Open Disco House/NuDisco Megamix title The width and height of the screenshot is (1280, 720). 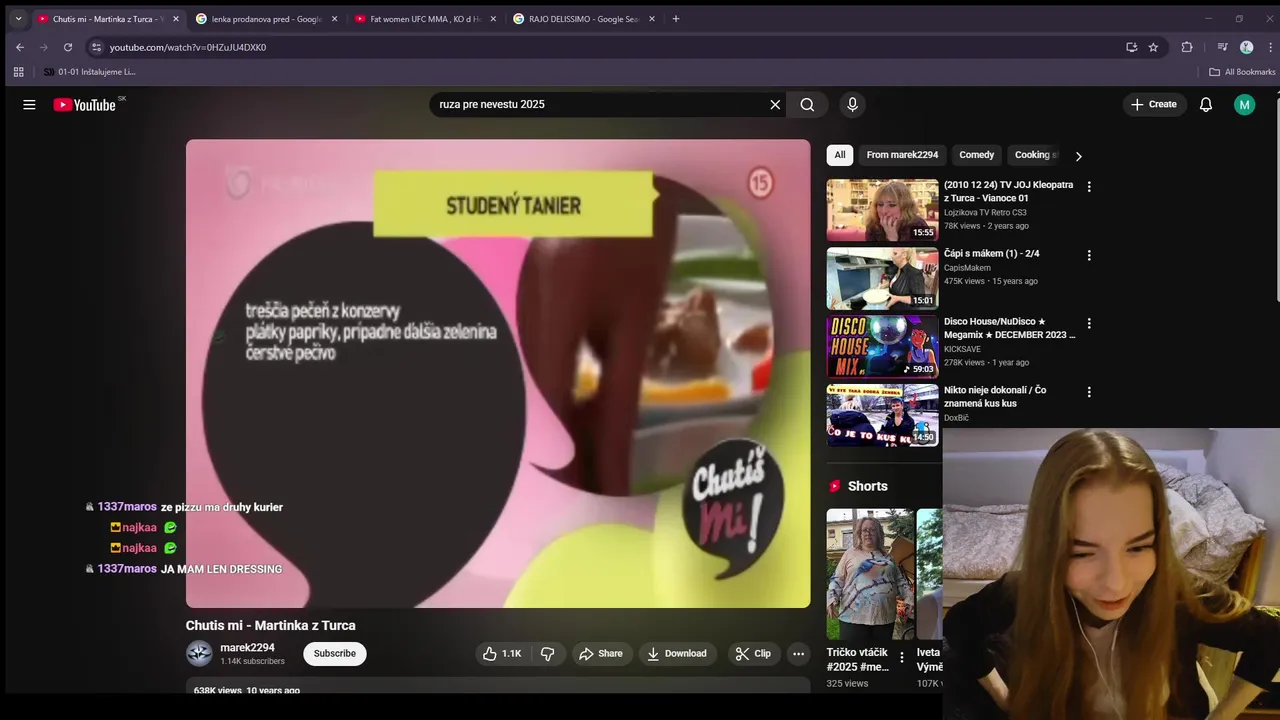pos(1009,328)
